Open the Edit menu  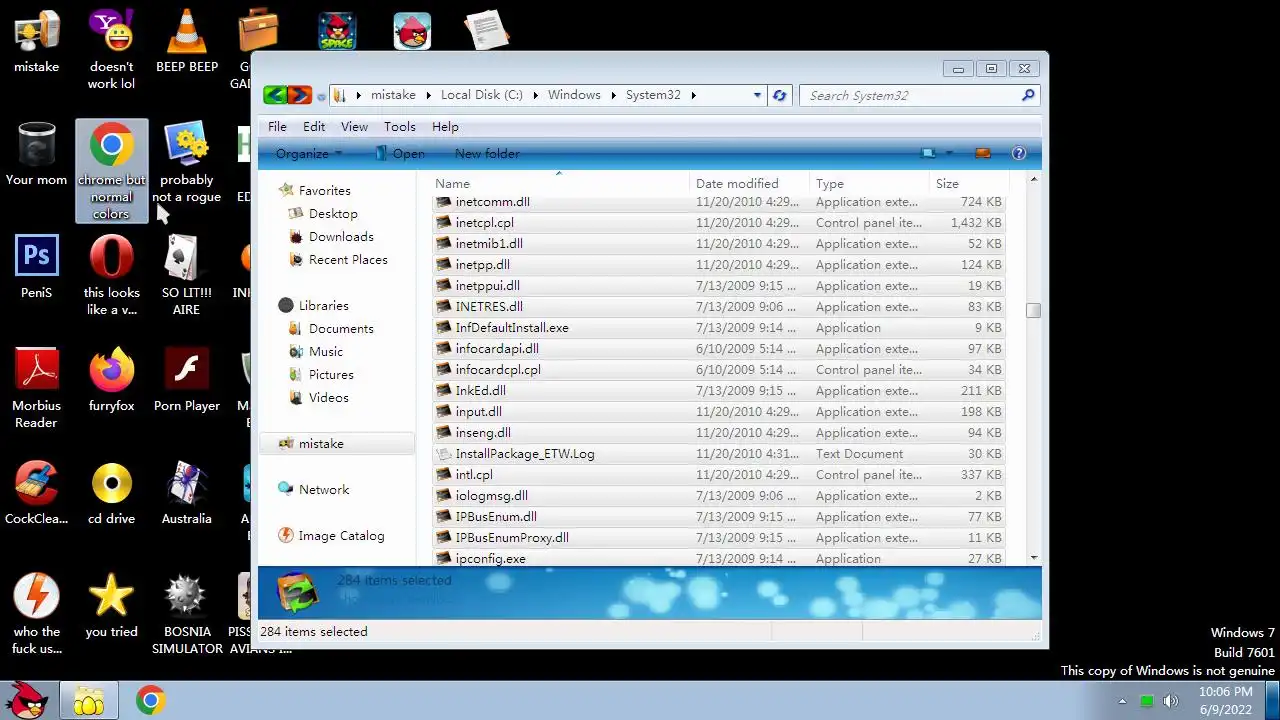pyautogui.click(x=314, y=127)
